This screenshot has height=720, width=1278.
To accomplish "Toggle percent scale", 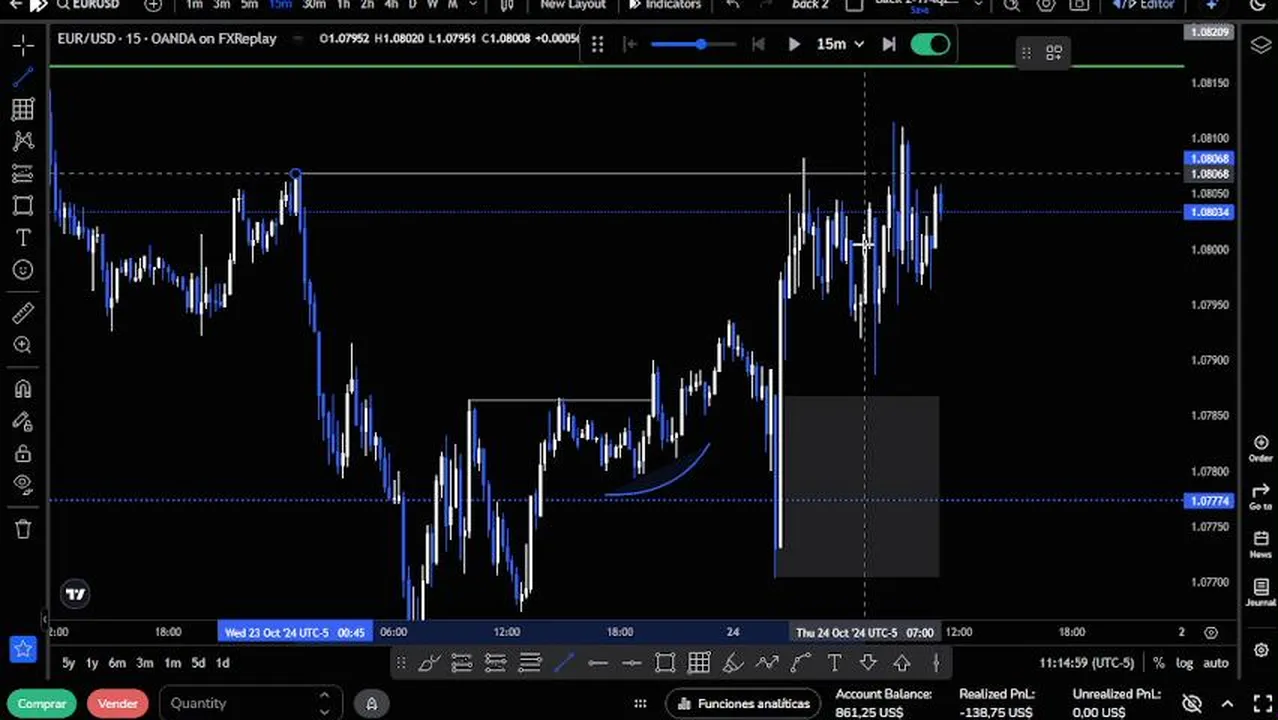I will pos(1159,663).
